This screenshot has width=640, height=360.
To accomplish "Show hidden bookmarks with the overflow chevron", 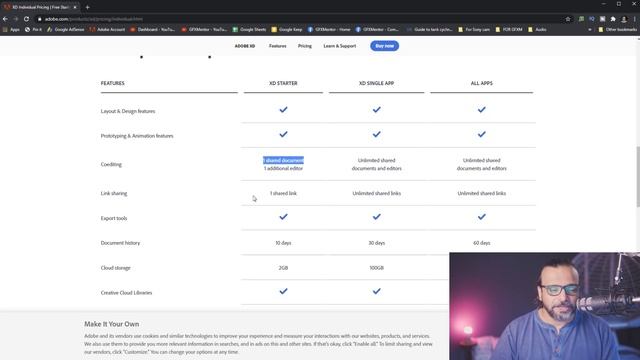I will coord(589,29).
